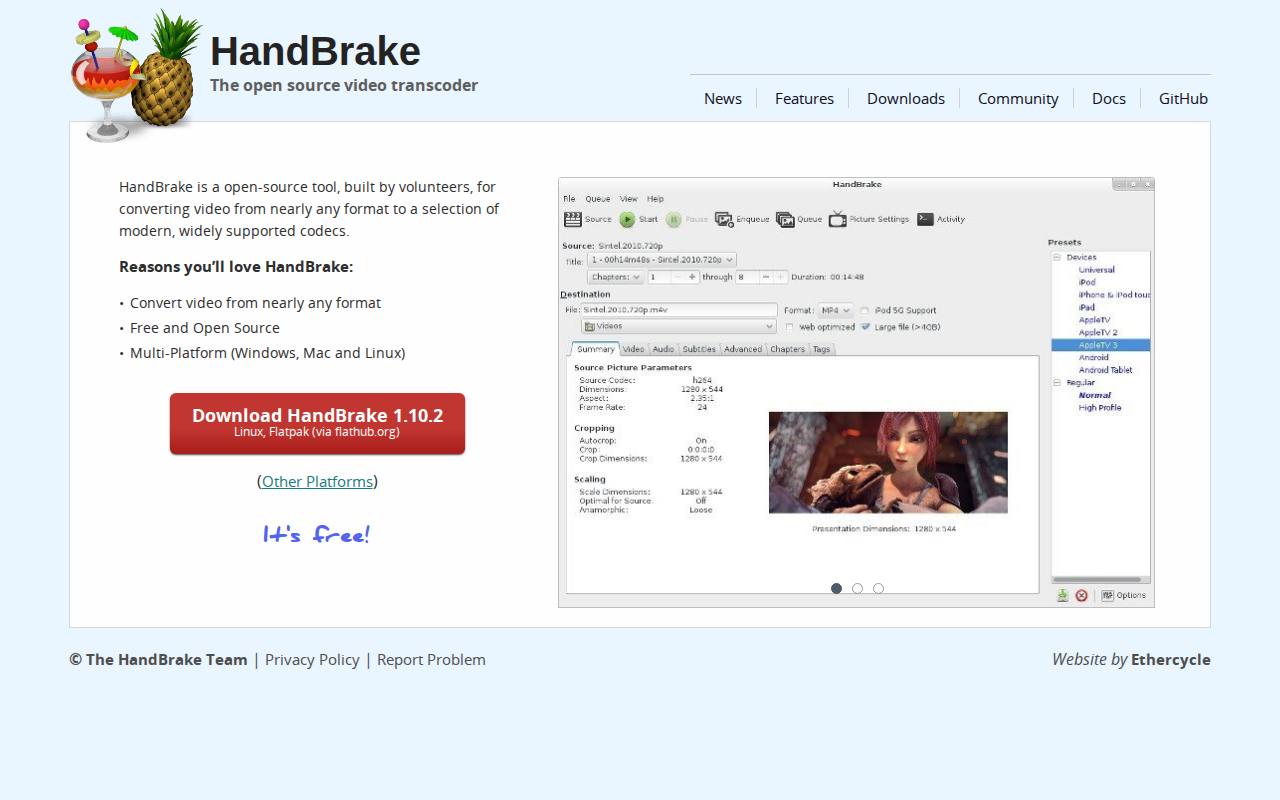Image resolution: width=1280 pixels, height=800 pixels.
Task: Follow the Other Platforms link
Action: (317, 481)
